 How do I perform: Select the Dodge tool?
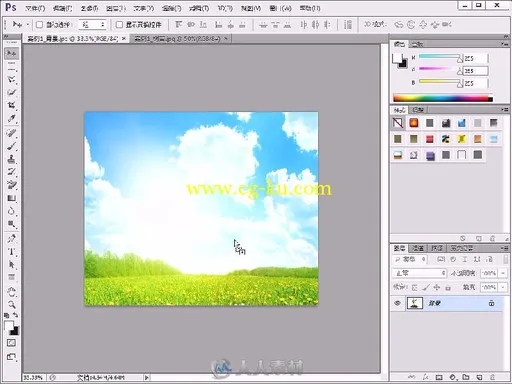point(12,224)
